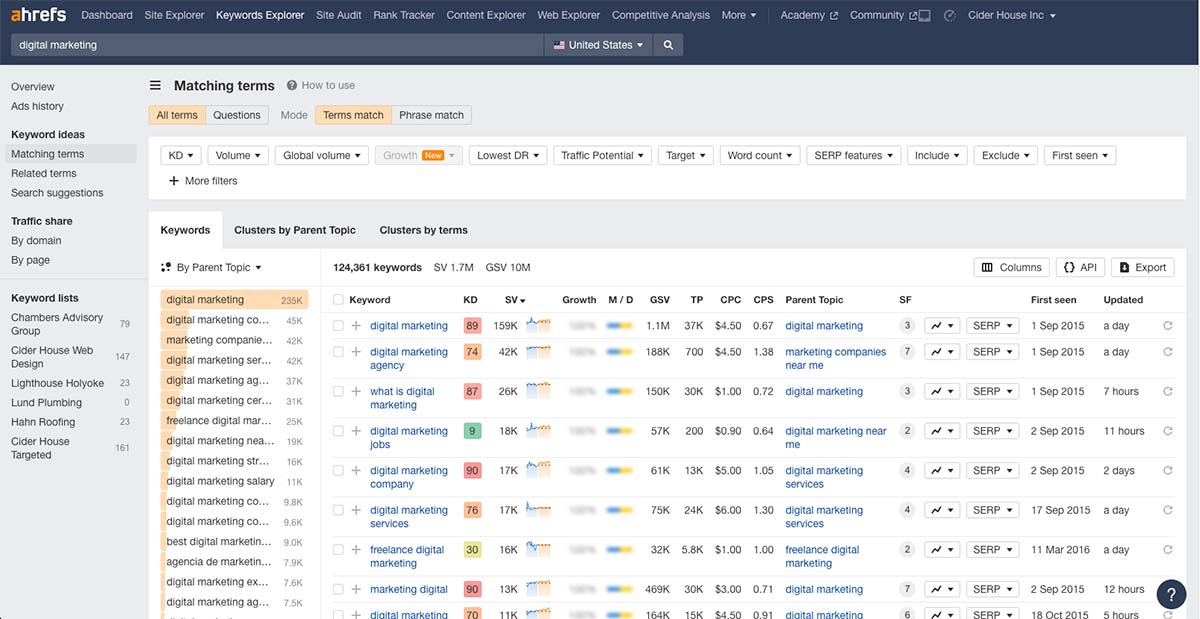This screenshot has width=1200, height=619.
Task: Click the keyword search input field
Action: (270, 44)
